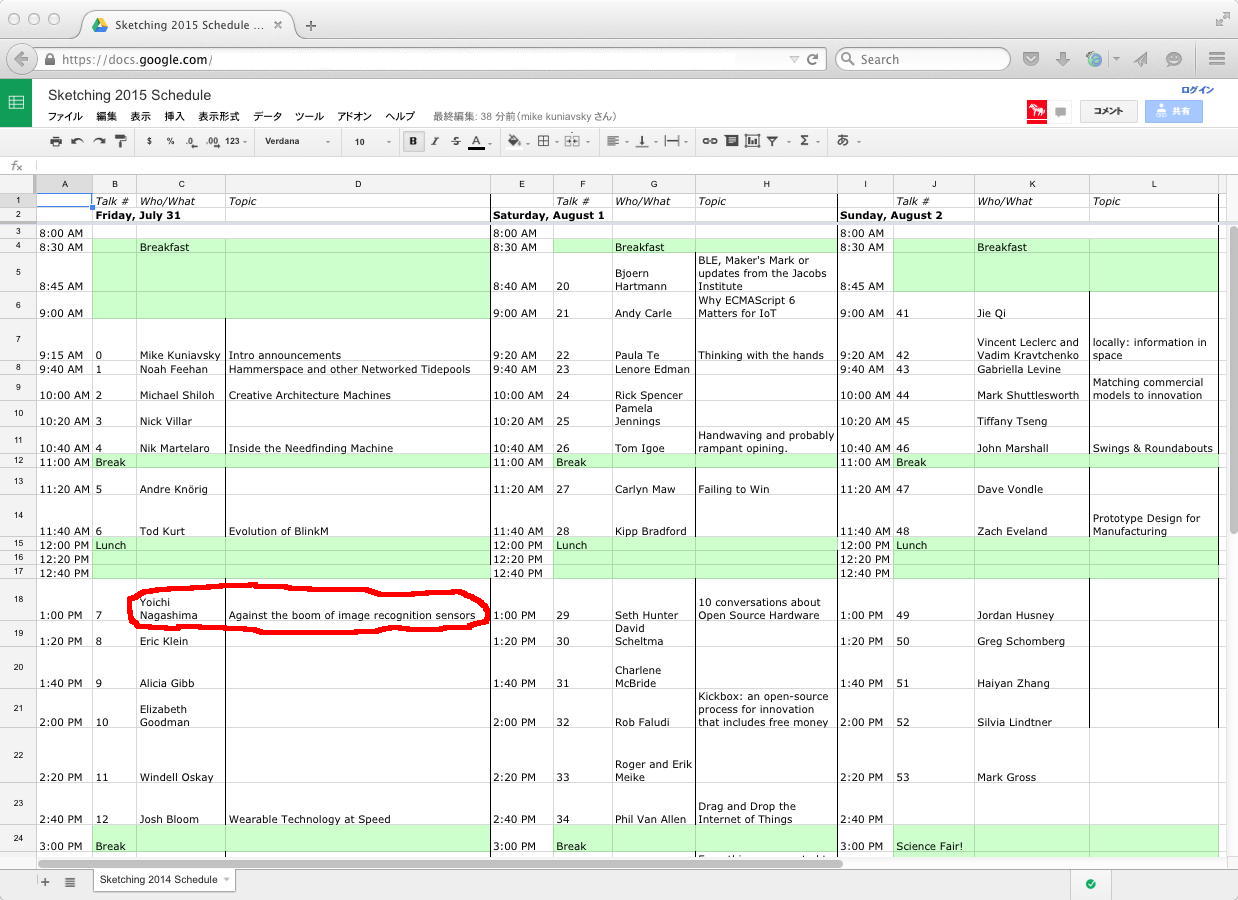This screenshot has height=900, width=1238.
Task: Open the text color dropdown
Action: point(480,142)
